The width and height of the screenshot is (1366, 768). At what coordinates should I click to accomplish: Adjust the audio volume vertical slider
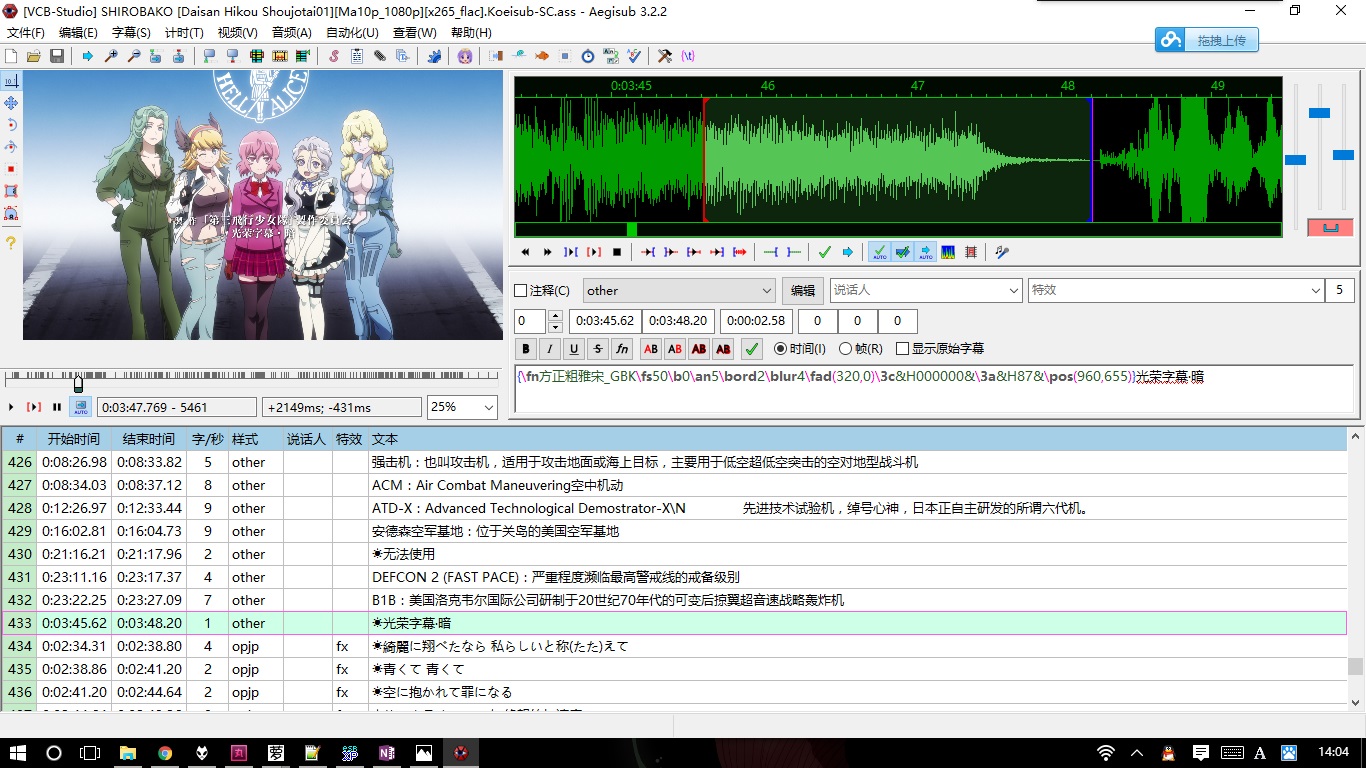(x=1343, y=154)
